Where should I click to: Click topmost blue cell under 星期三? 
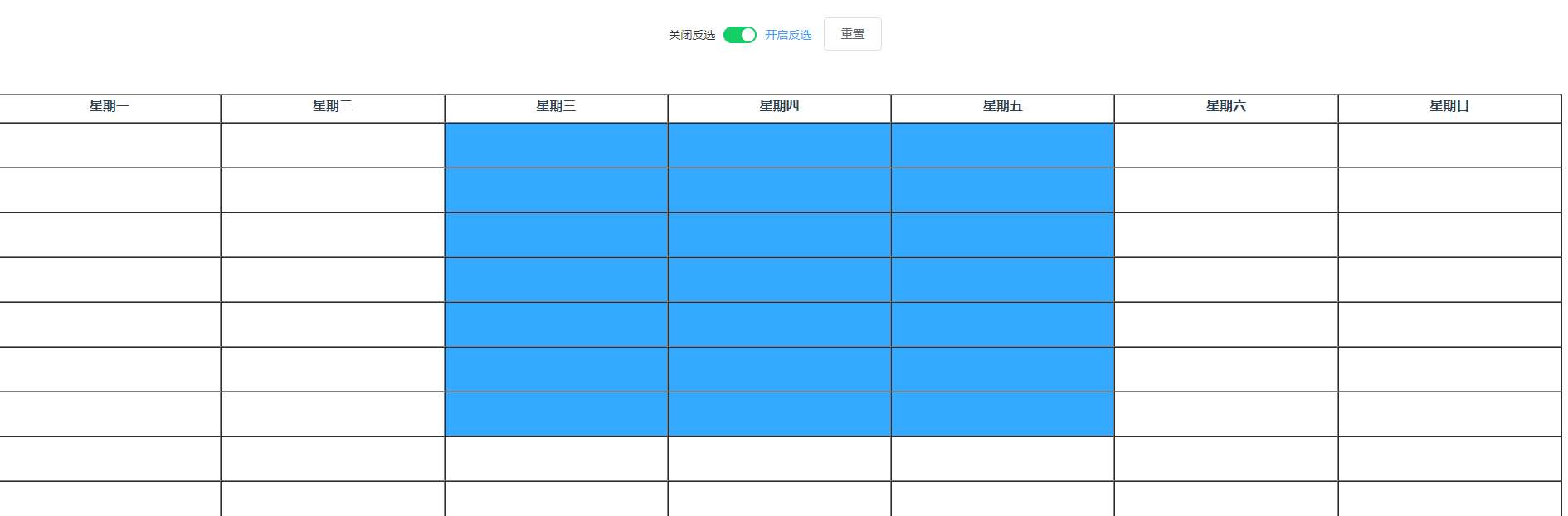[556, 145]
